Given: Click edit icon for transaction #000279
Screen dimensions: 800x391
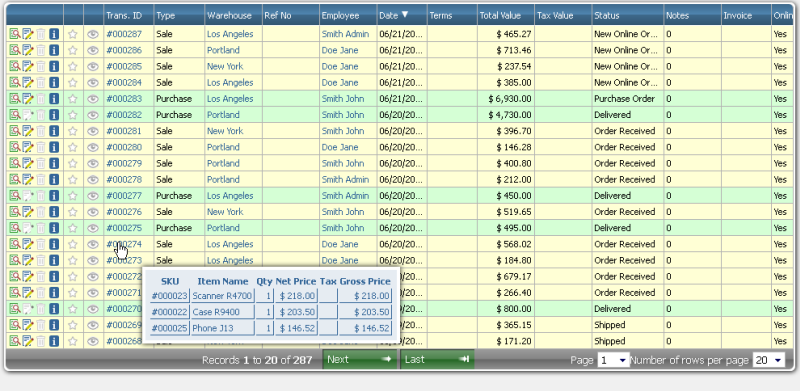Looking at the screenshot, I should point(28,163).
